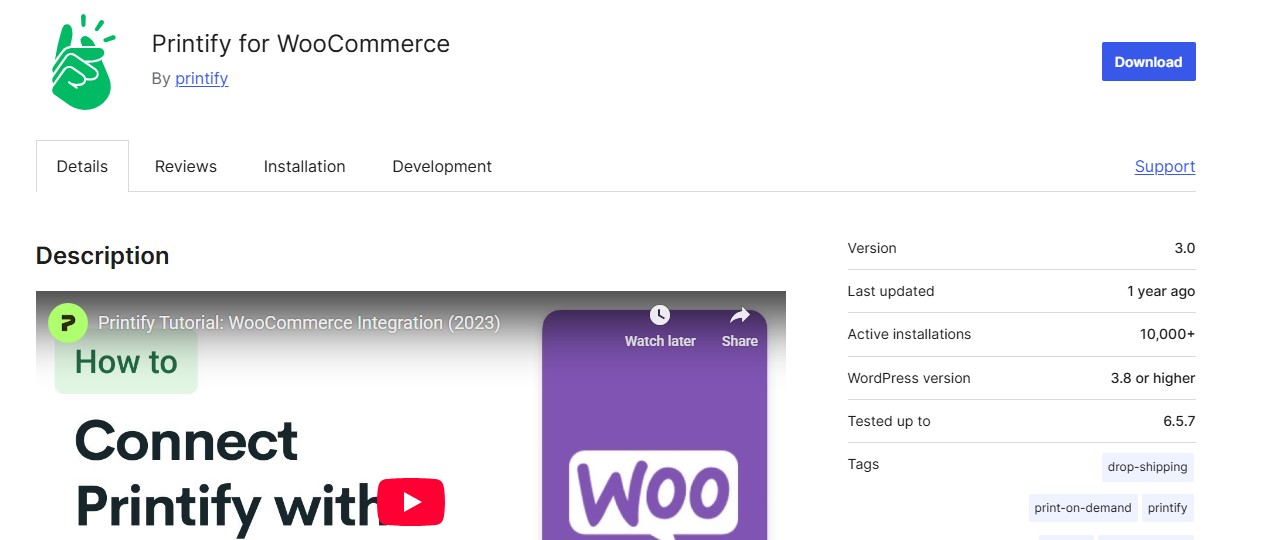Click the Watch later clock icon

[660, 316]
